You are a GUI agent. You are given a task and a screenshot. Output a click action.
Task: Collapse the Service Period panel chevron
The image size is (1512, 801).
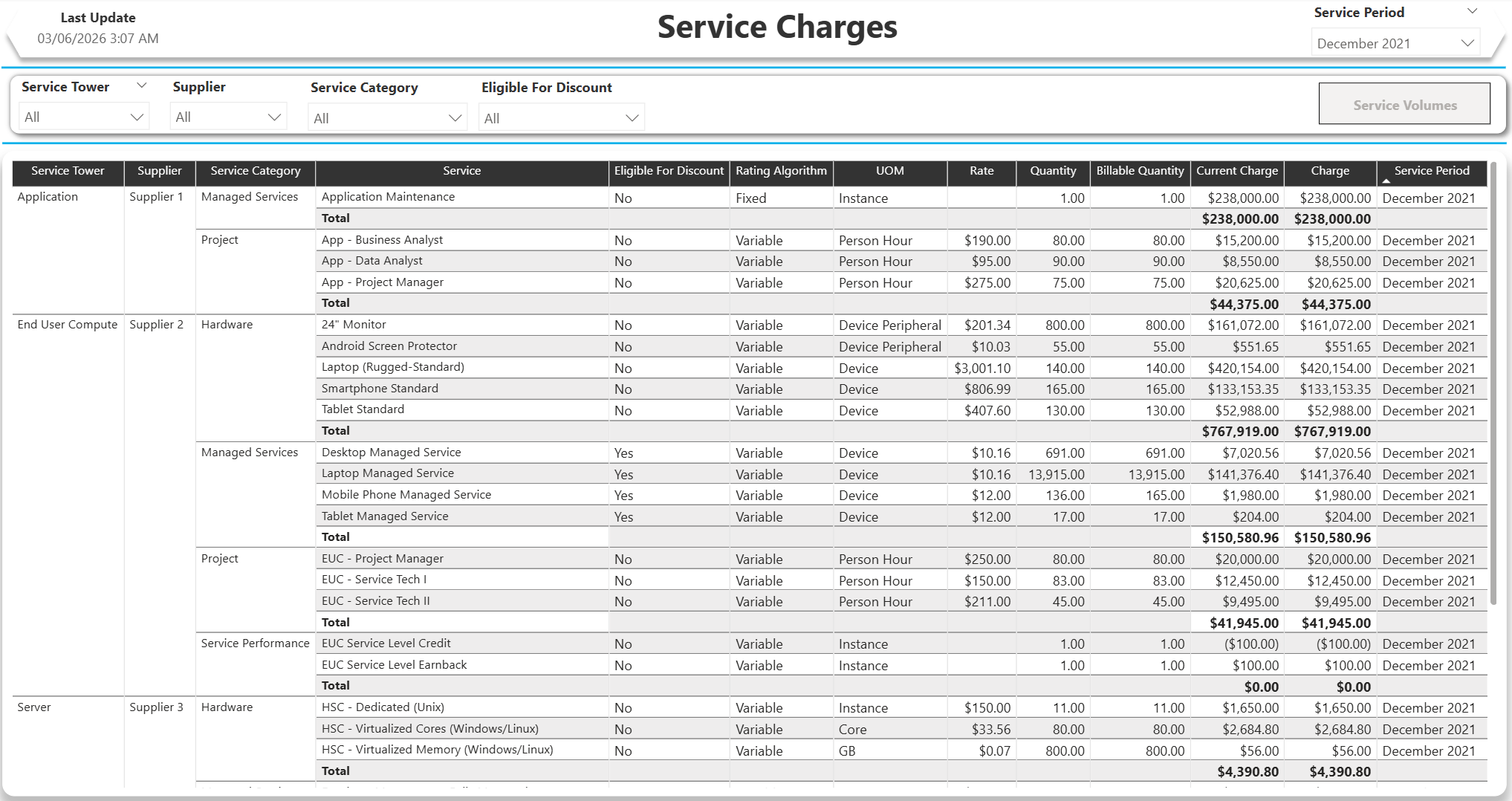tap(1471, 10)
